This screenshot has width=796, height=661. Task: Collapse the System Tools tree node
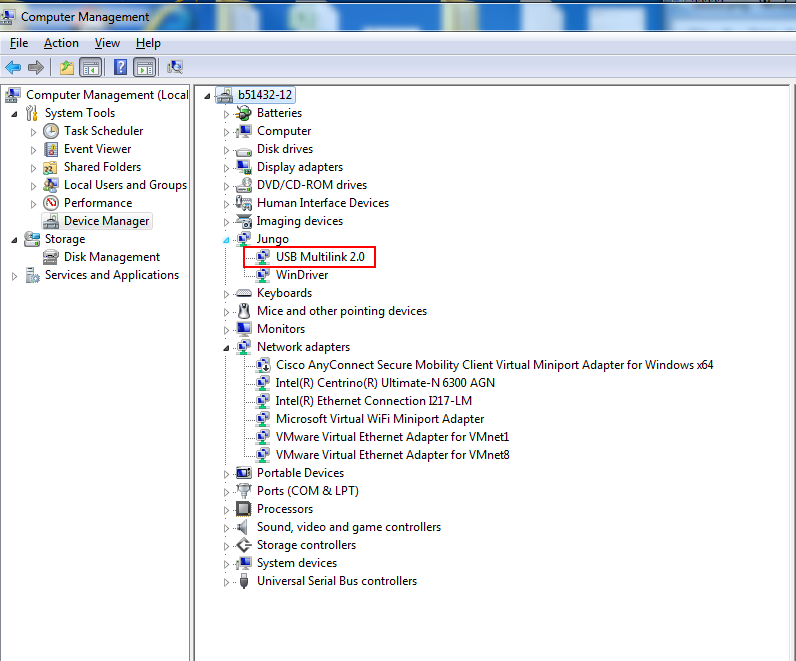point(14,114)
